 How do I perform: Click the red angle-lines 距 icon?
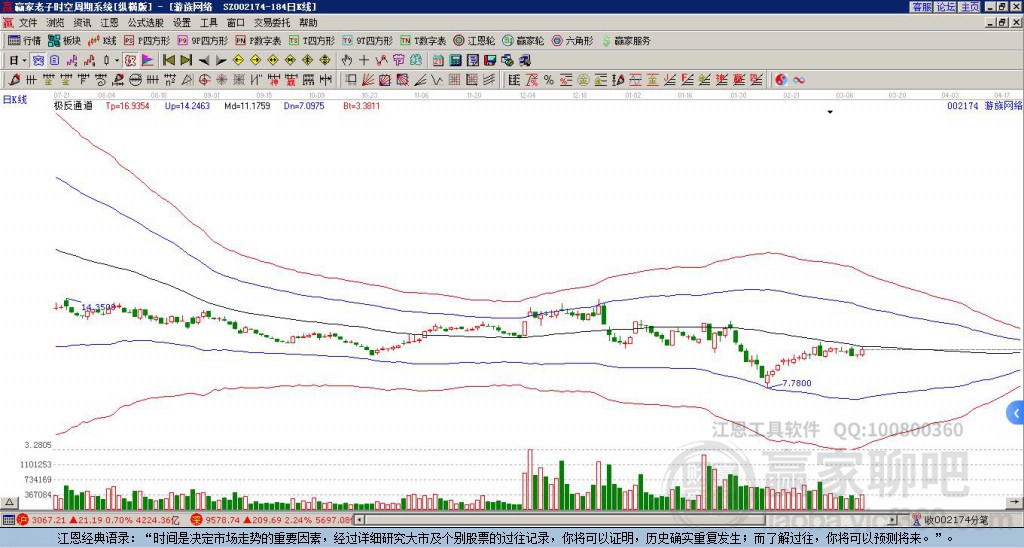(721, 80)
